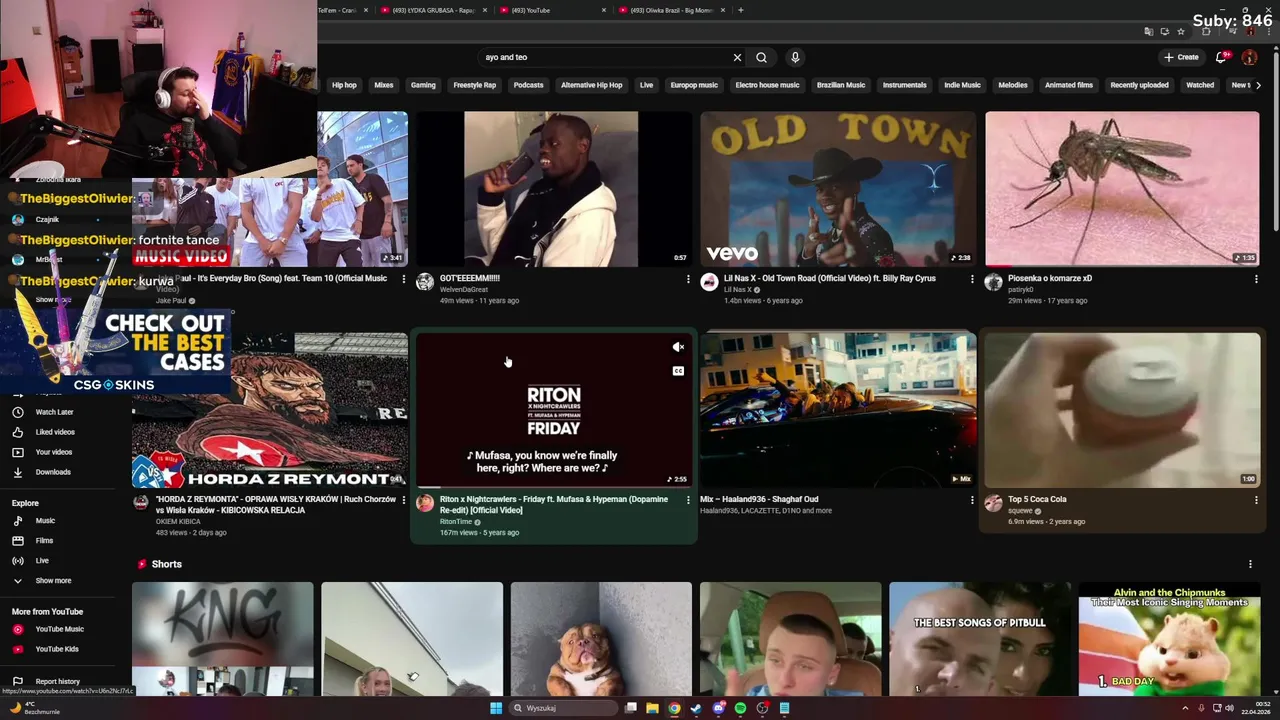
Task: Open options menu for Old Town Road video
Action: pos(972,279)
